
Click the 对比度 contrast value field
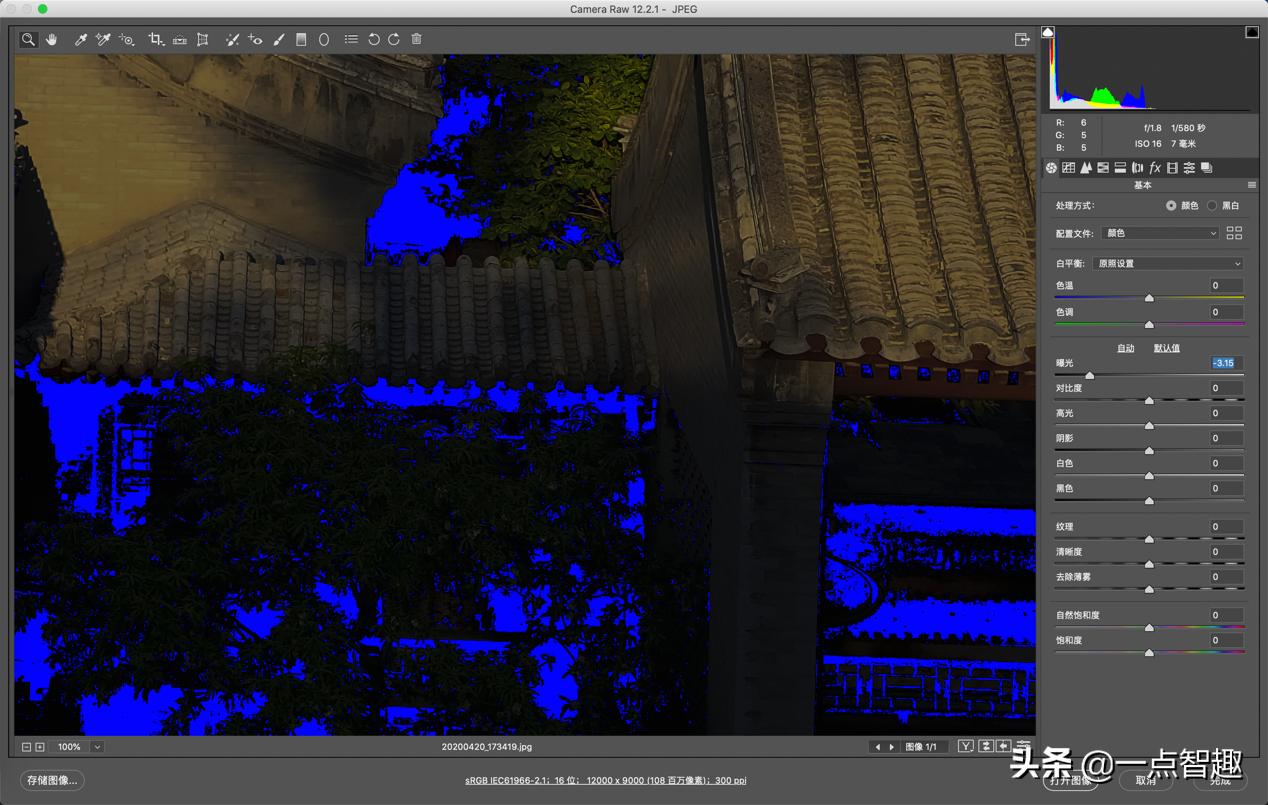tap(1227, 388)
